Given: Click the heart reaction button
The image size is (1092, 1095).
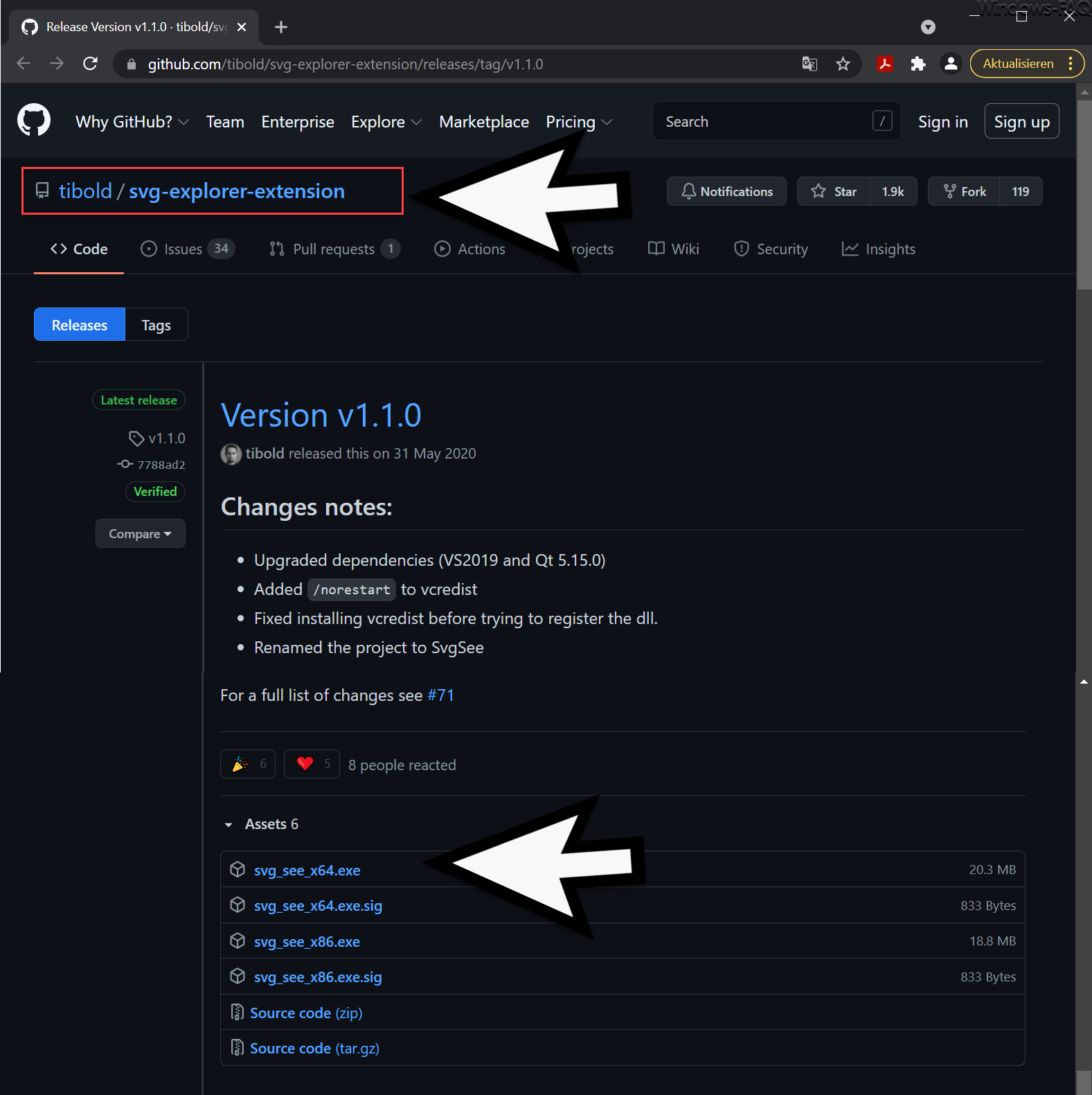Looking at the screenshot, I should (312, 764).
